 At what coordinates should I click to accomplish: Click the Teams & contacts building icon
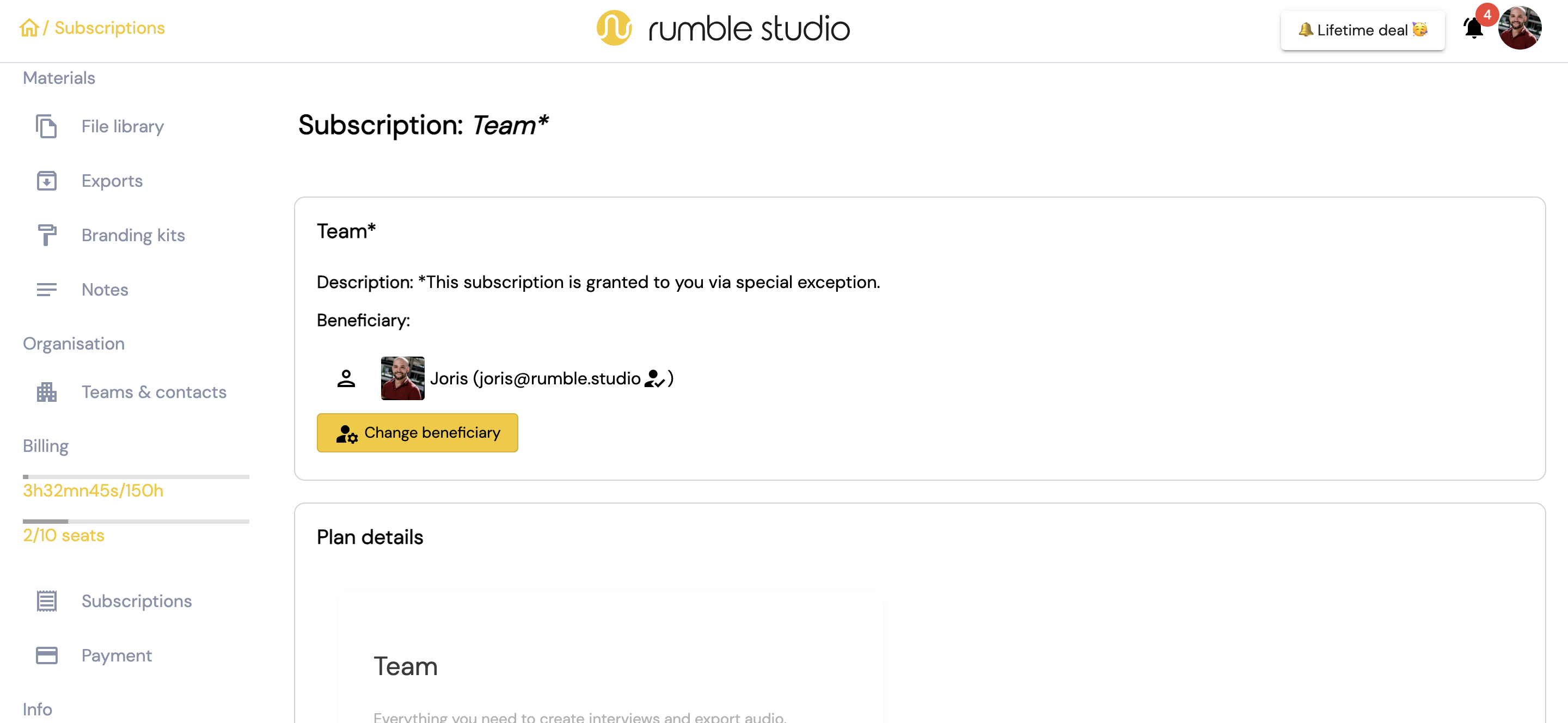coord(46,392)
